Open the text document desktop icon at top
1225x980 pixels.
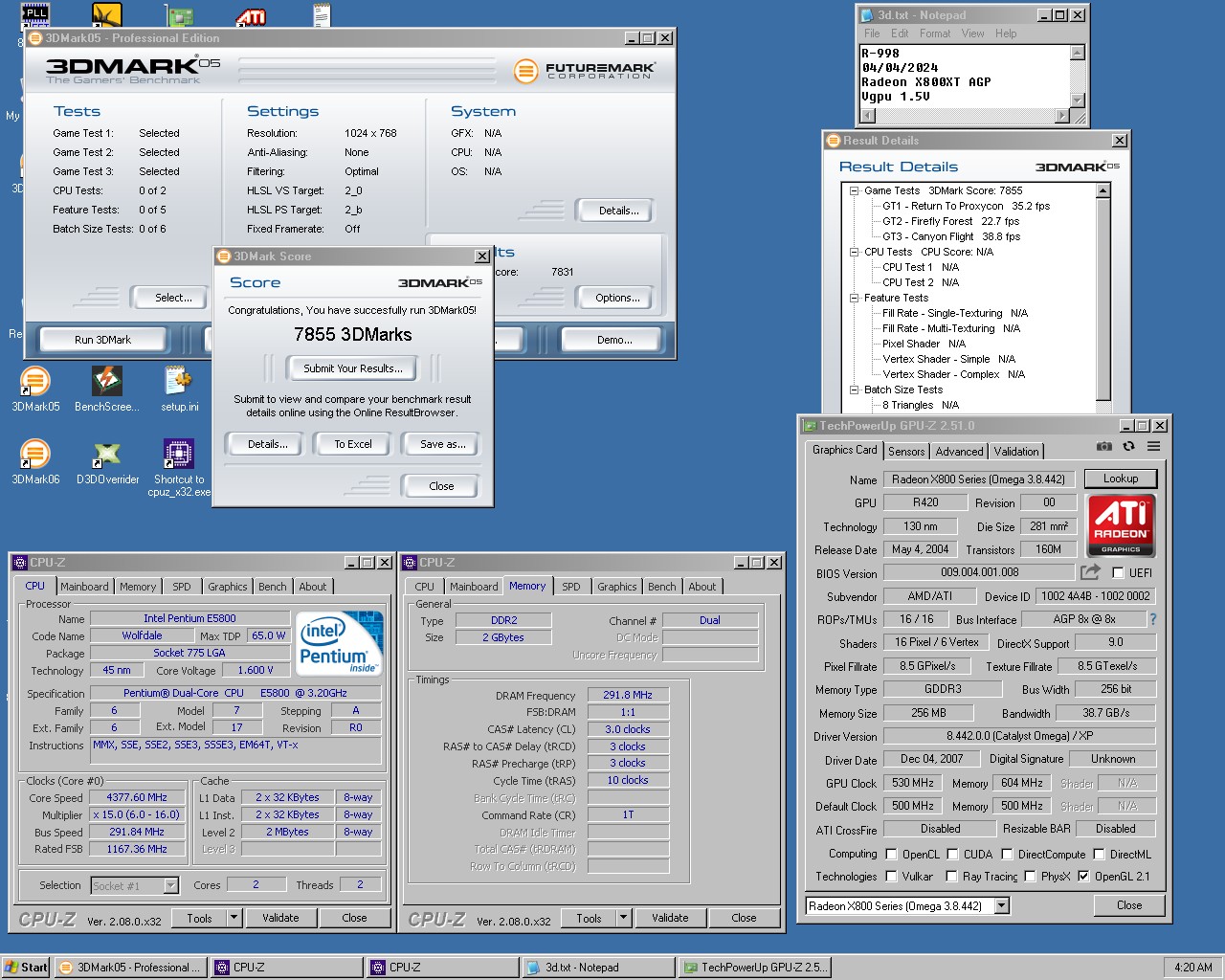pyautogui.click(x=322, y=14)
